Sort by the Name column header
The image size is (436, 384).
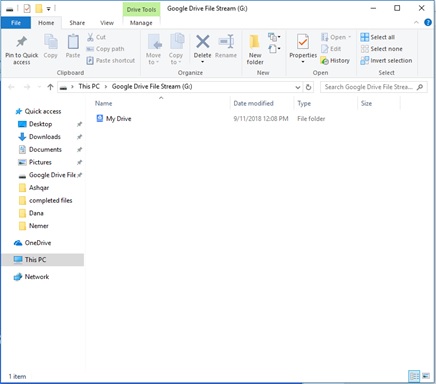tap(104, 103)
